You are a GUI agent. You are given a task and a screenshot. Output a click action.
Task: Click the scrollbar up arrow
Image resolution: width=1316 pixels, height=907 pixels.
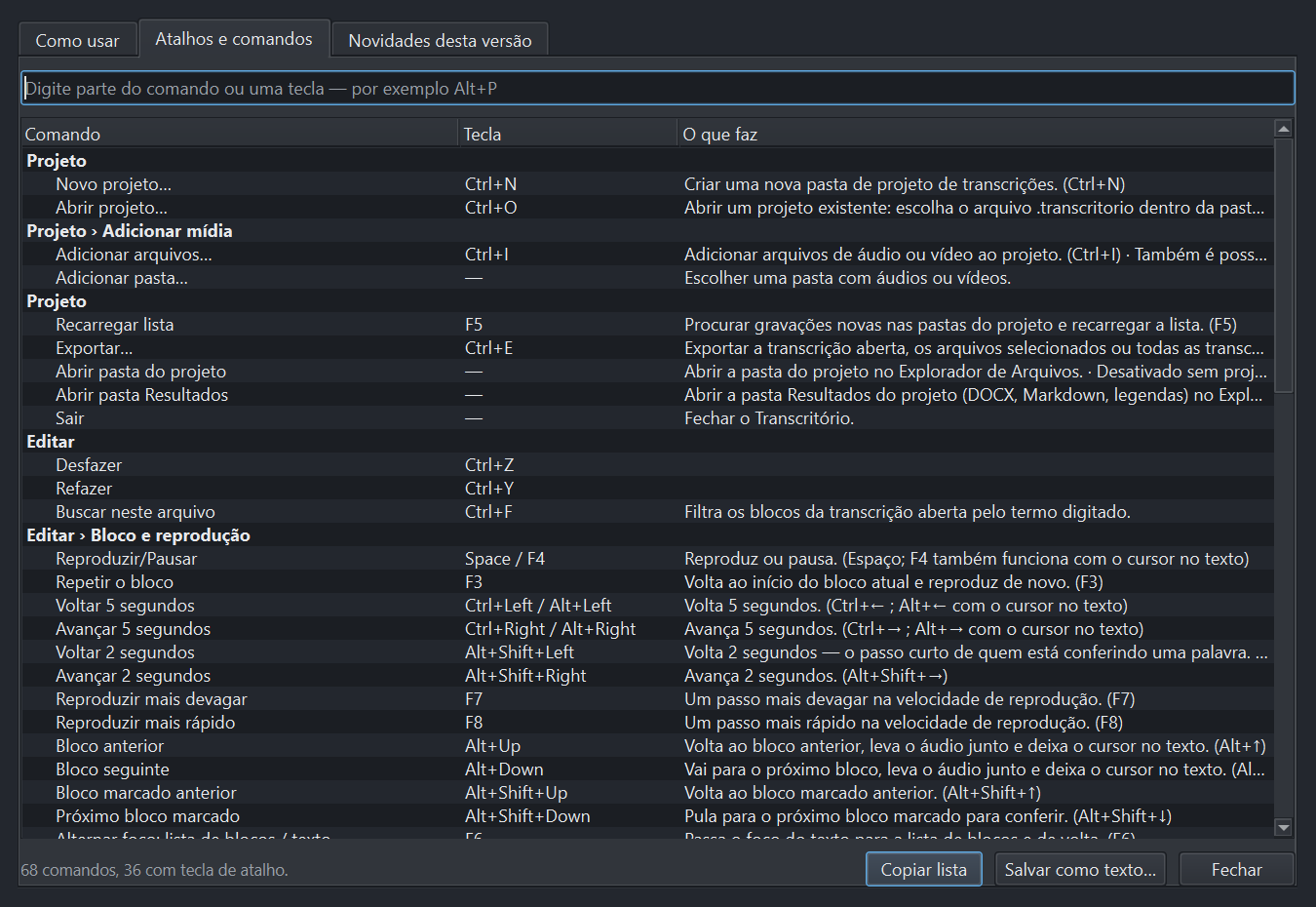tap(1284, 129)
